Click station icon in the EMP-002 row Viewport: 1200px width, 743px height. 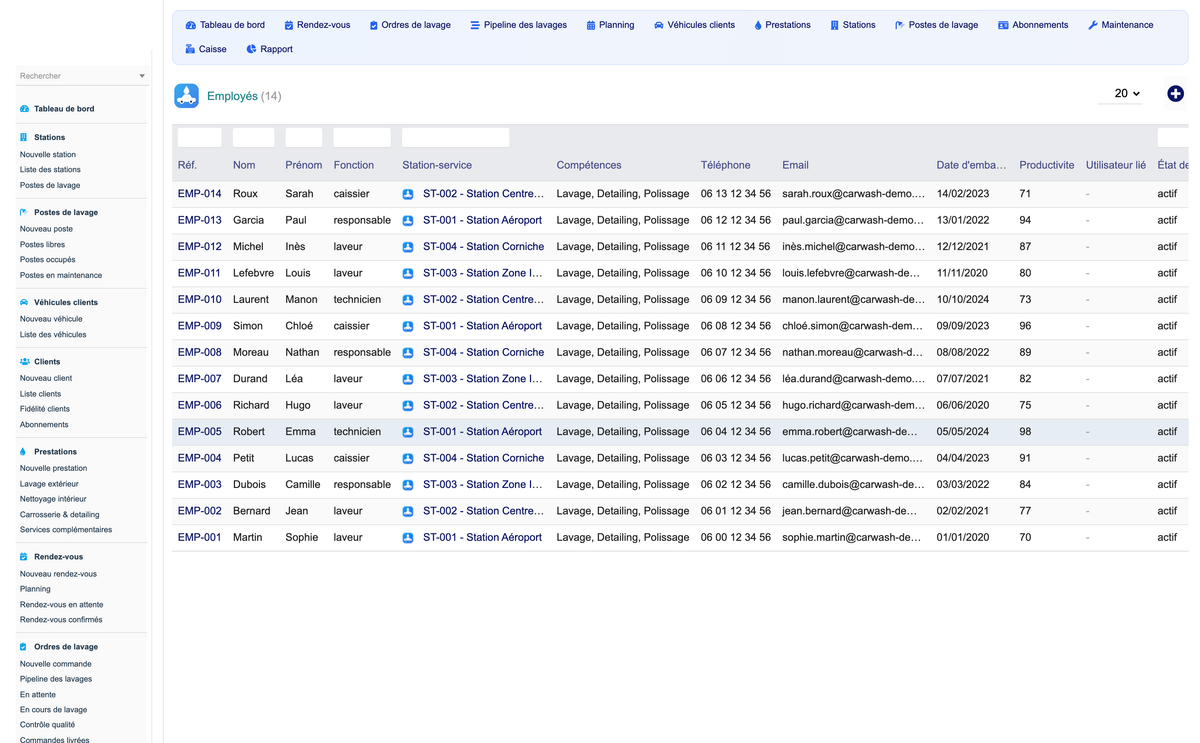click(x=408, y=511)
